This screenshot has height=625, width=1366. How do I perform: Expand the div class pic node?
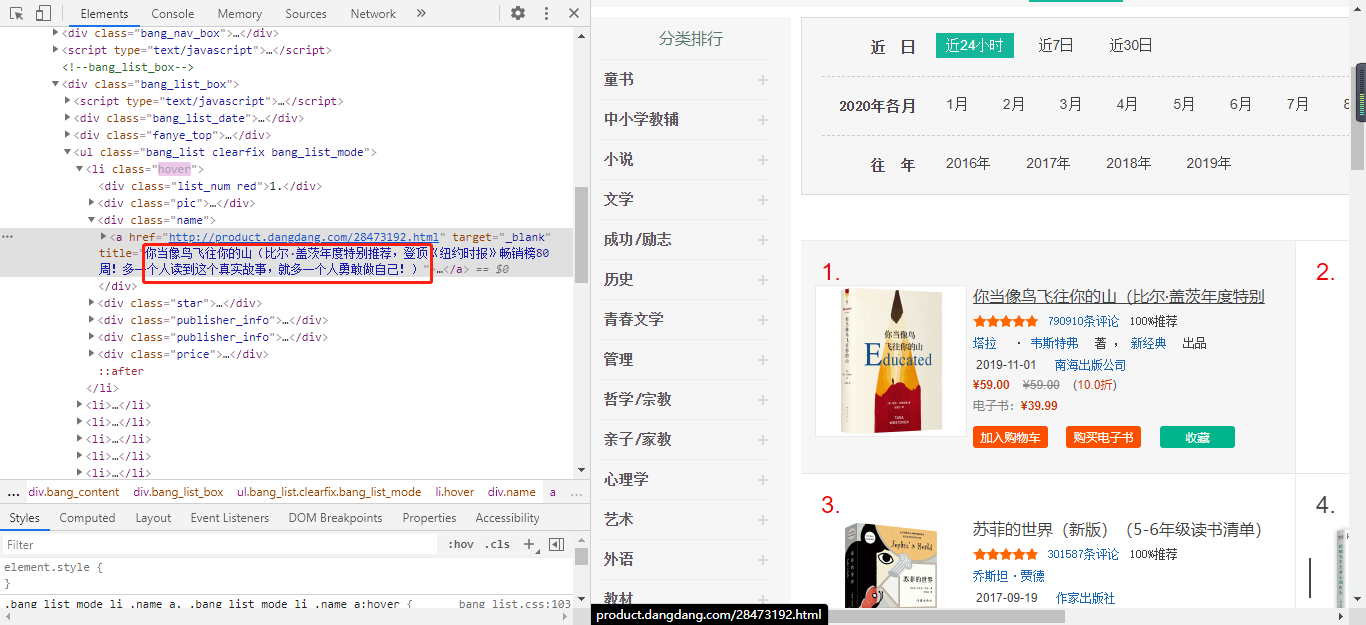[x=91, y=203]
